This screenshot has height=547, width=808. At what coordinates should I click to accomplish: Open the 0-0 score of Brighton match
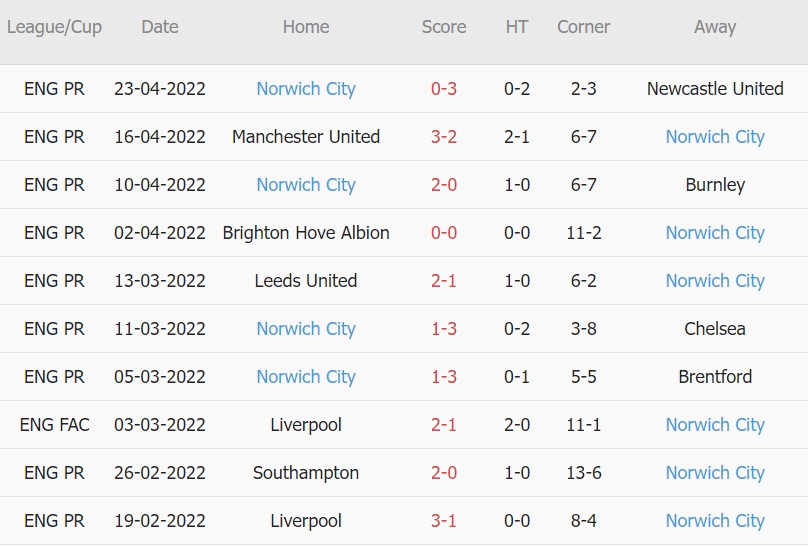[x=444, y=233]
